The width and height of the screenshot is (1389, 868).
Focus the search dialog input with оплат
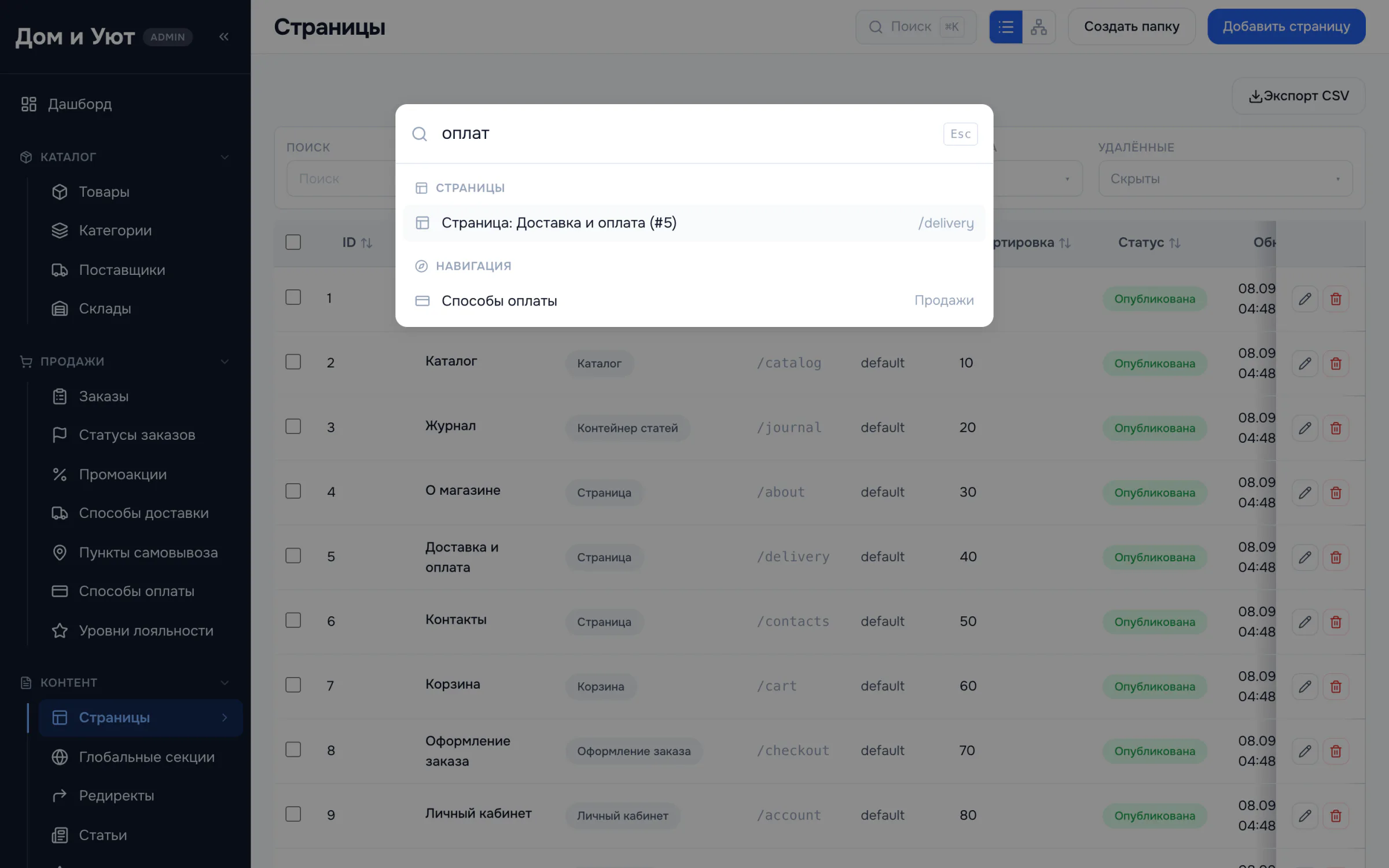686,134
